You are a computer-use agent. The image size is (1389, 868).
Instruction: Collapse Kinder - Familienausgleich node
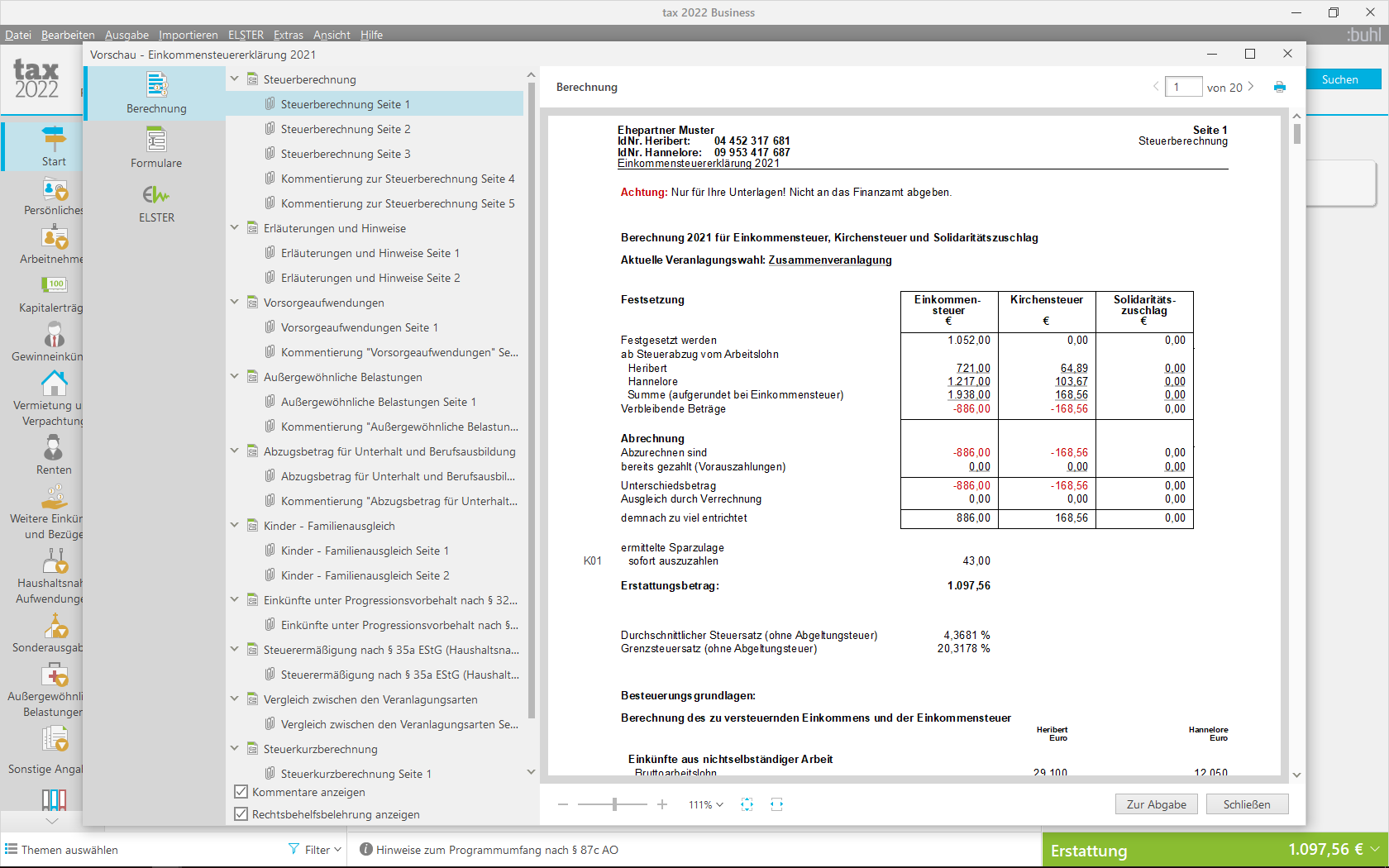click(234, 526)
